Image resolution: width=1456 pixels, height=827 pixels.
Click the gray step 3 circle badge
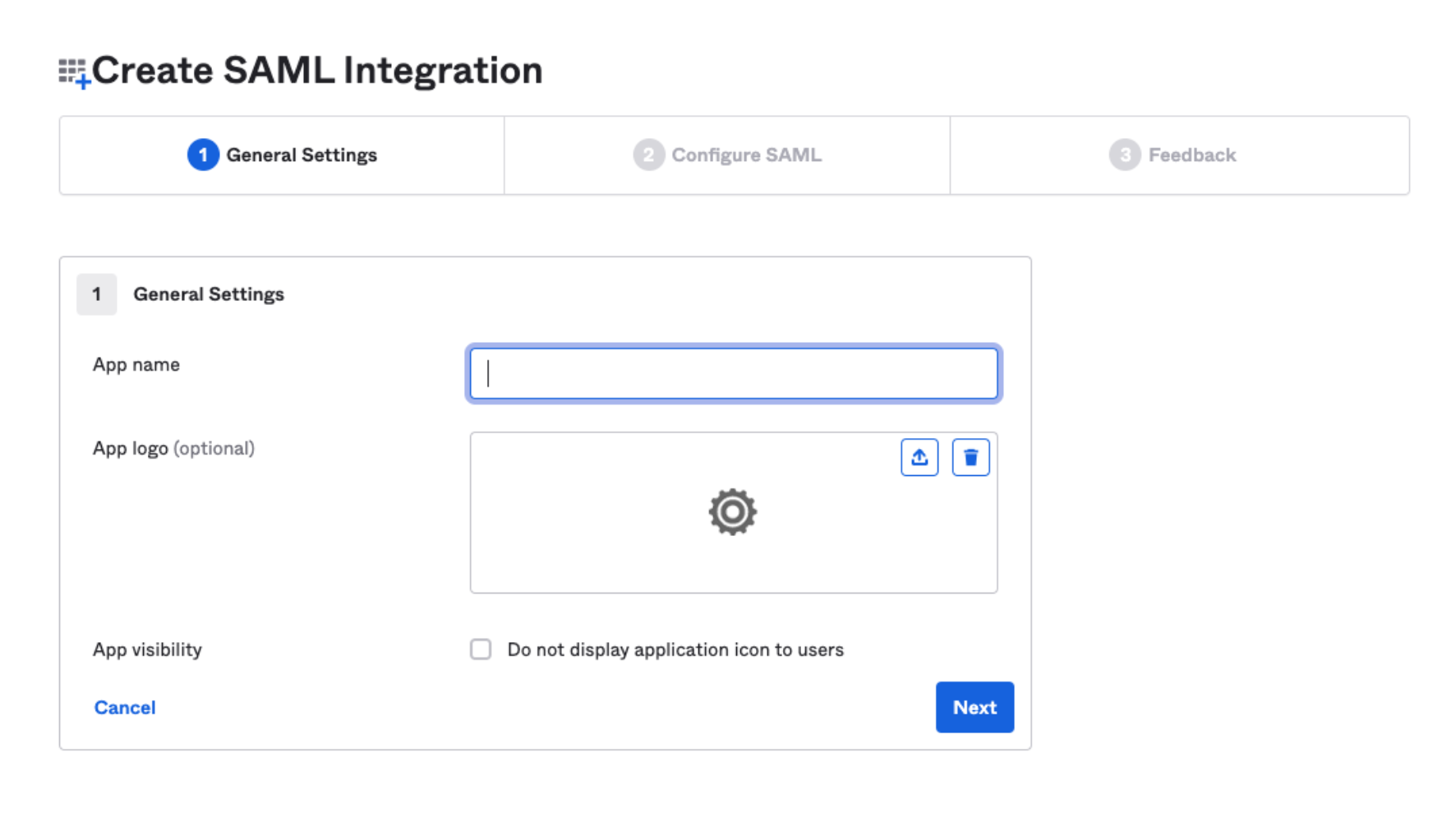[1125, 155]
